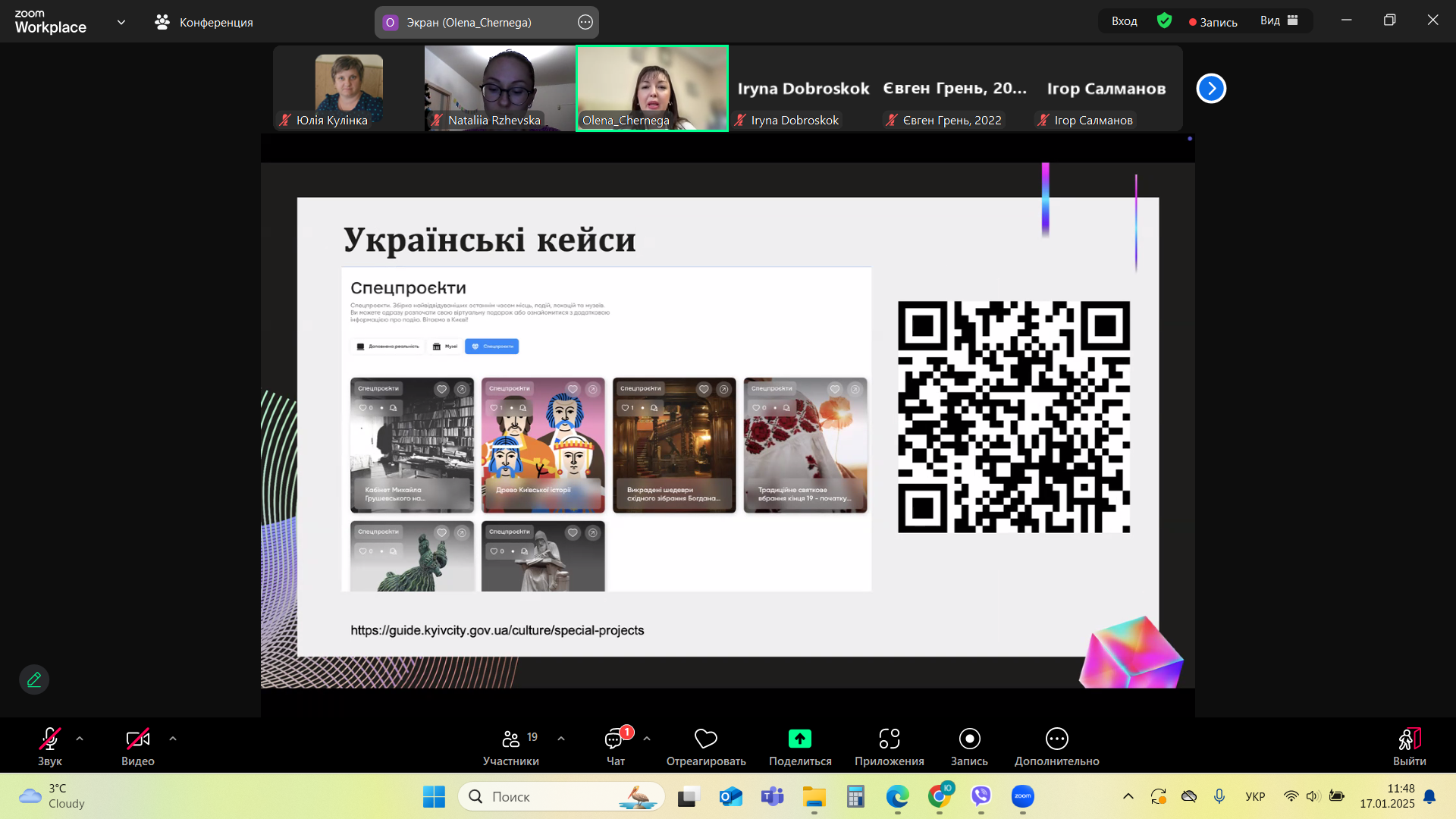The height and width of the screenshot is (819, 1456).
Task: Expand participants options arrow
Action: click(x=561, y=739)
